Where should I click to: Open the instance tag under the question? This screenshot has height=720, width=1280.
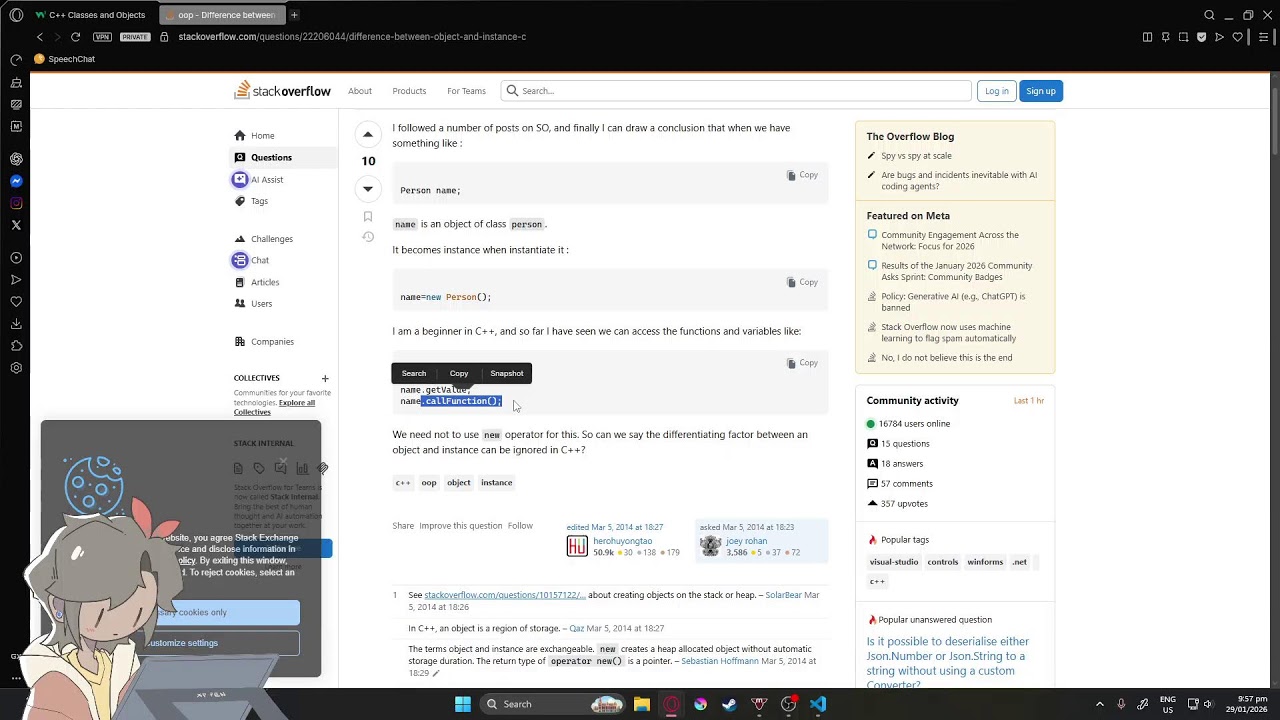point(497,482)
